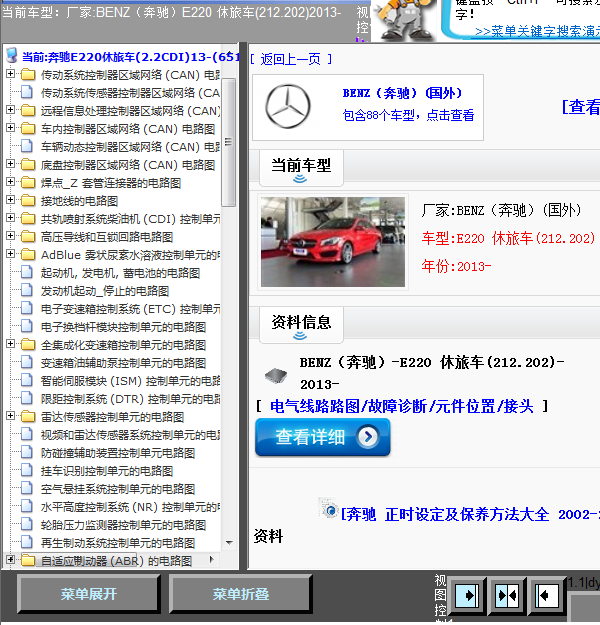Click the document icon for 发动机起动_停止的电路图
The width and height of the screenshot is (600, 625).
[27, 290]
